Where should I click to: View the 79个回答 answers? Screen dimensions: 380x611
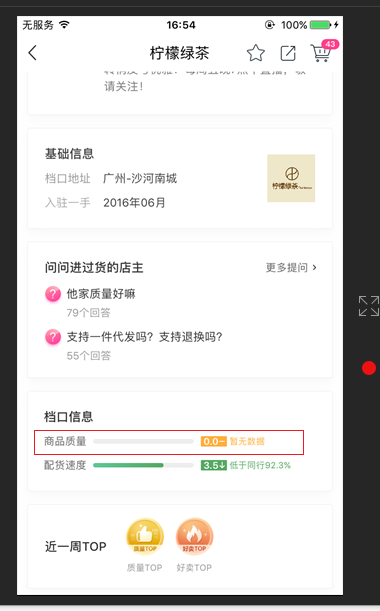click(88, 313)
